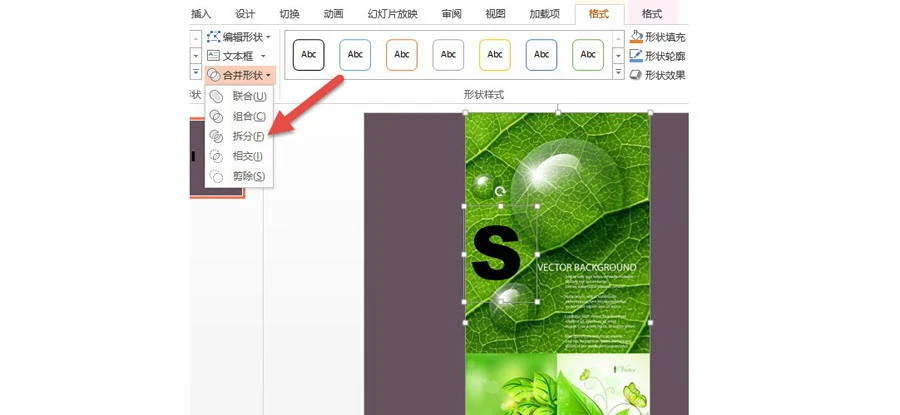Choose 相交(I) from merge shapes menu
Viewport: 900px width, 415px height.
pos(239,156)
